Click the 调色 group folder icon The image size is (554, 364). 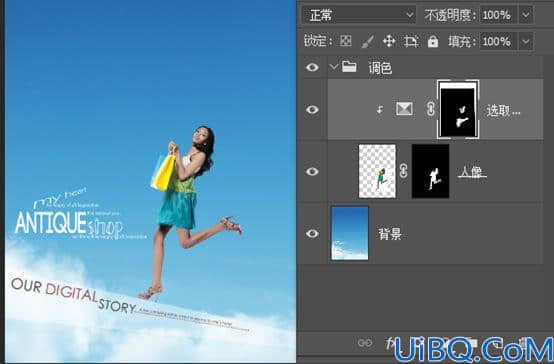(349, 66)
